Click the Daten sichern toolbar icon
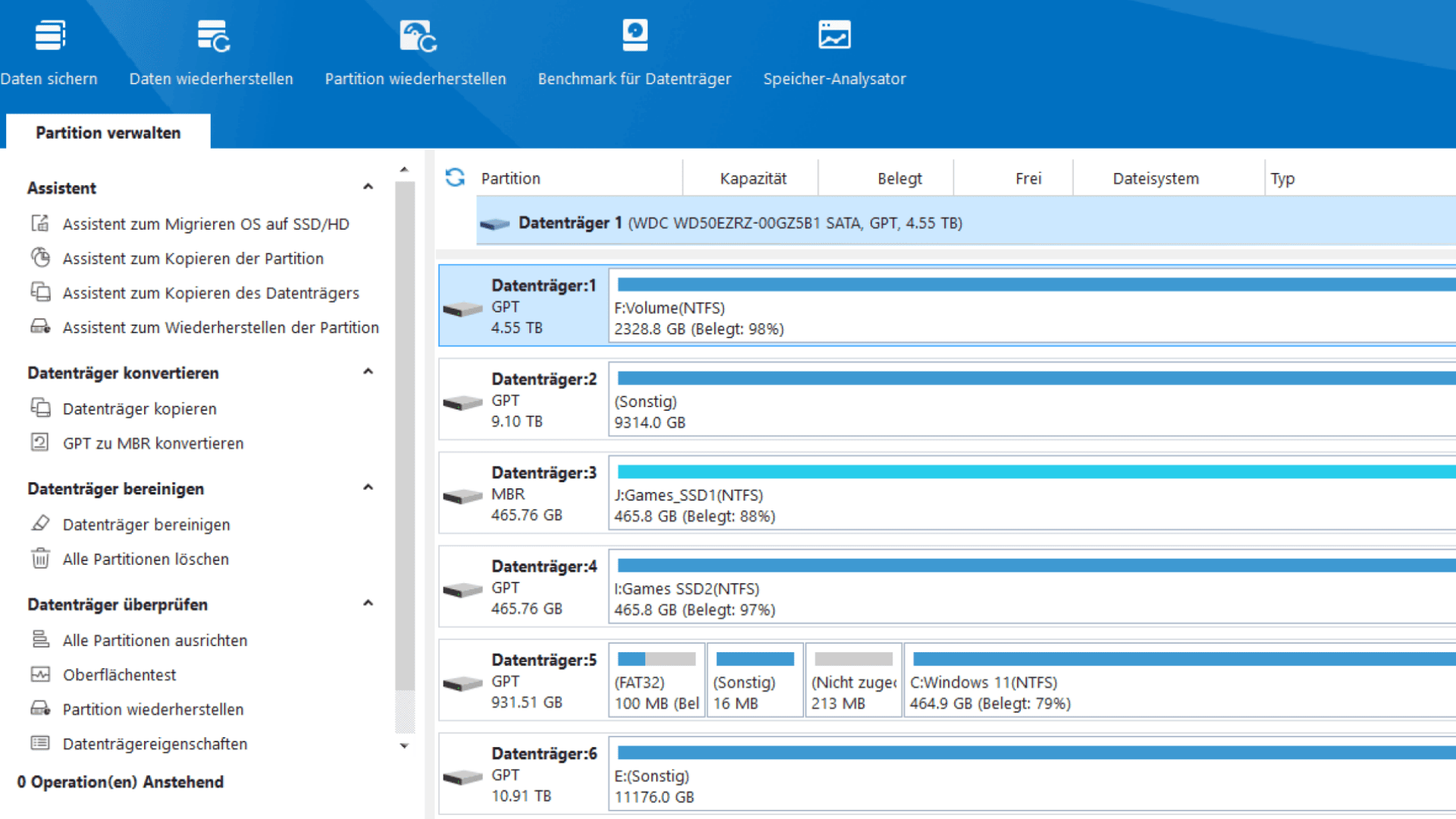The height and width of the screenshot is (819, 1456). tap(50, 36)
